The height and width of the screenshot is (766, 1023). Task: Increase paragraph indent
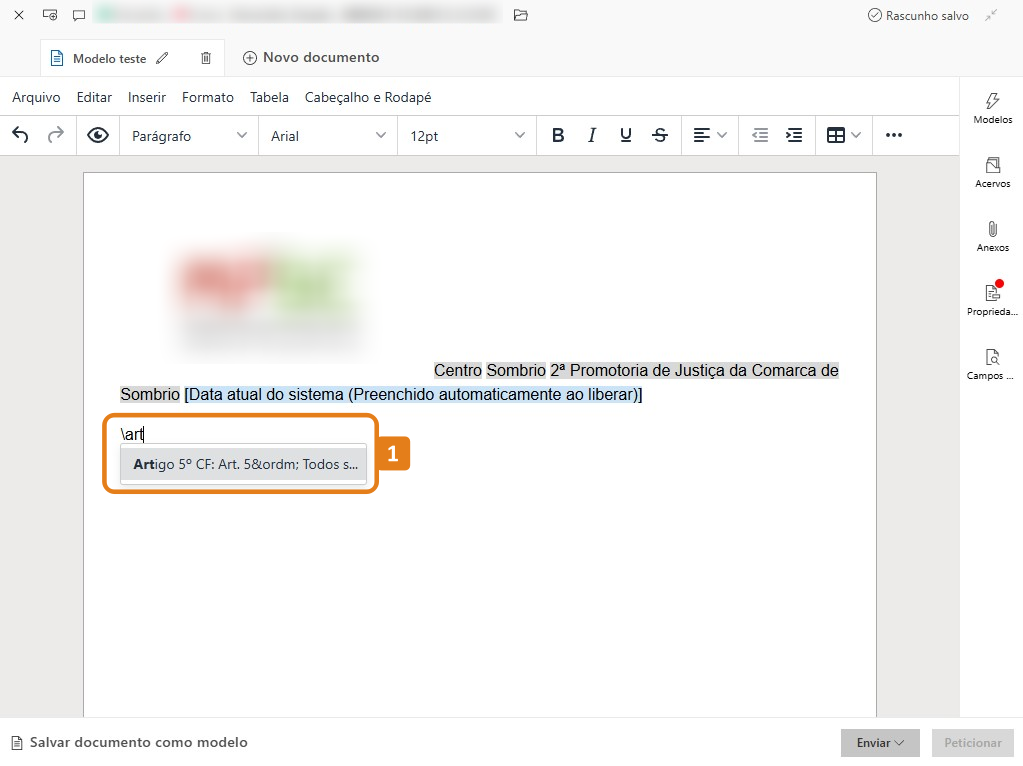pos(794,135)
